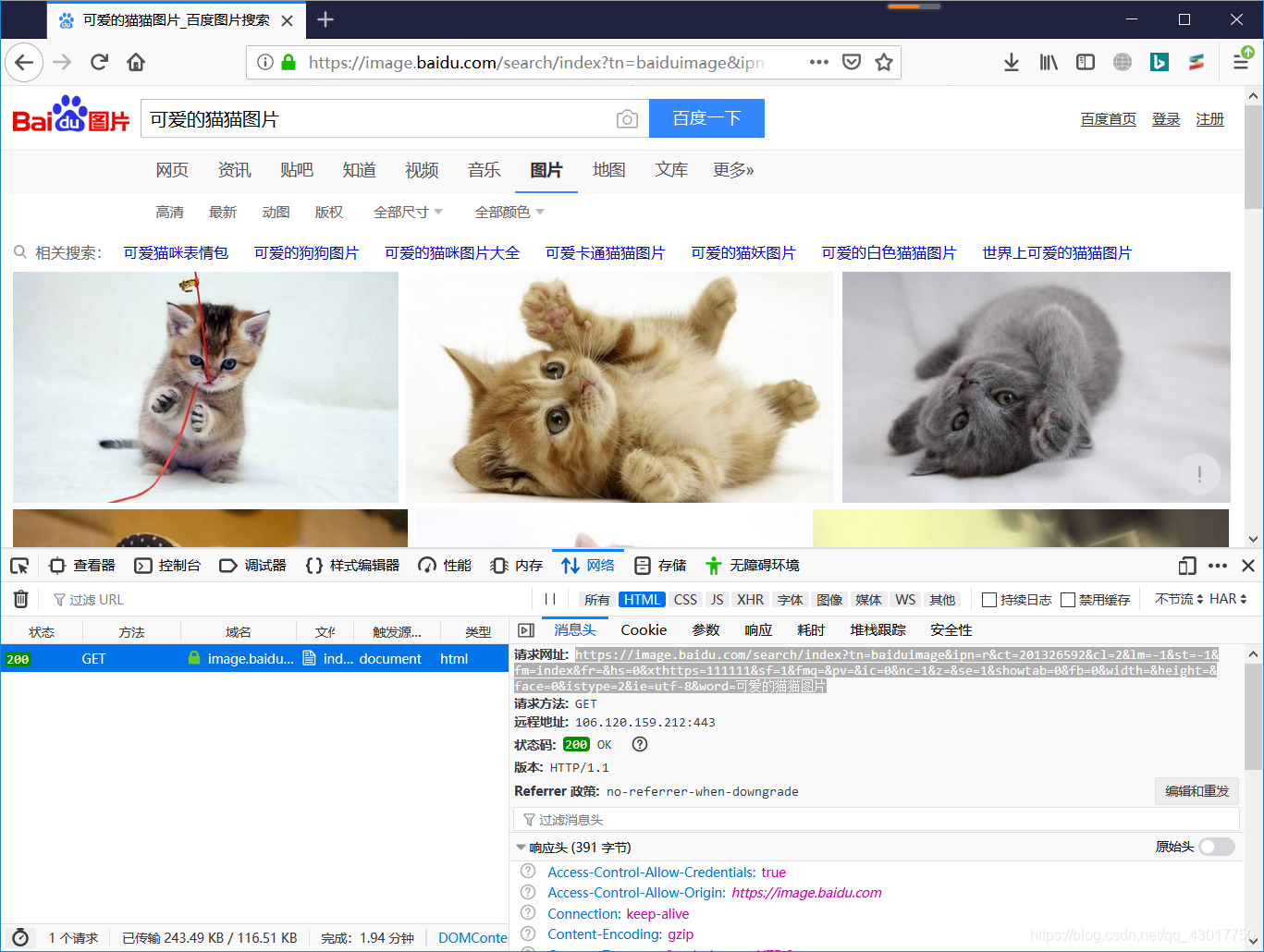Switch to the Cookie details tab
1264x952 pixels.
coord(644,629)
